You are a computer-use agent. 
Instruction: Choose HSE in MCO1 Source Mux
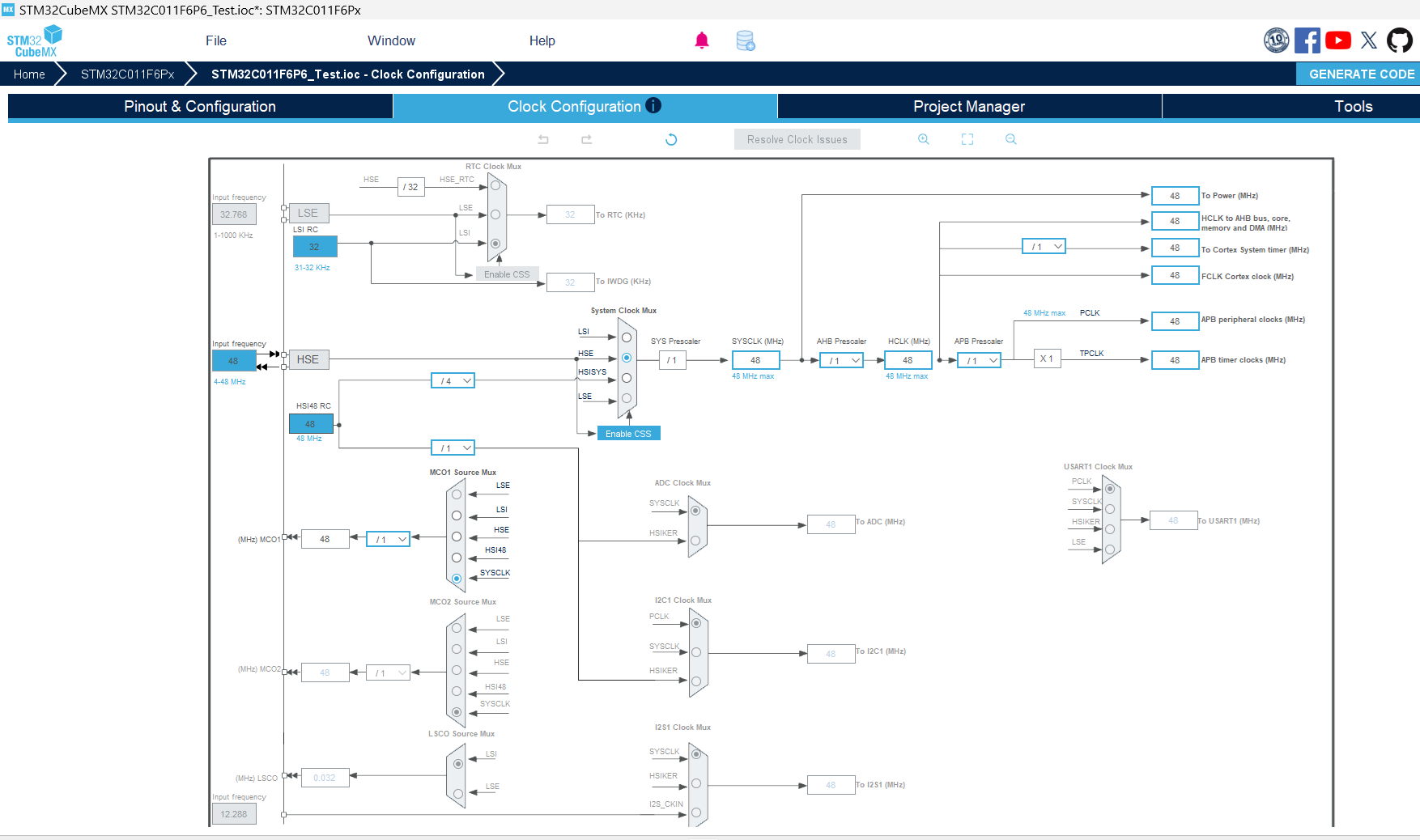pyautogui.click(x=457, y=537)
